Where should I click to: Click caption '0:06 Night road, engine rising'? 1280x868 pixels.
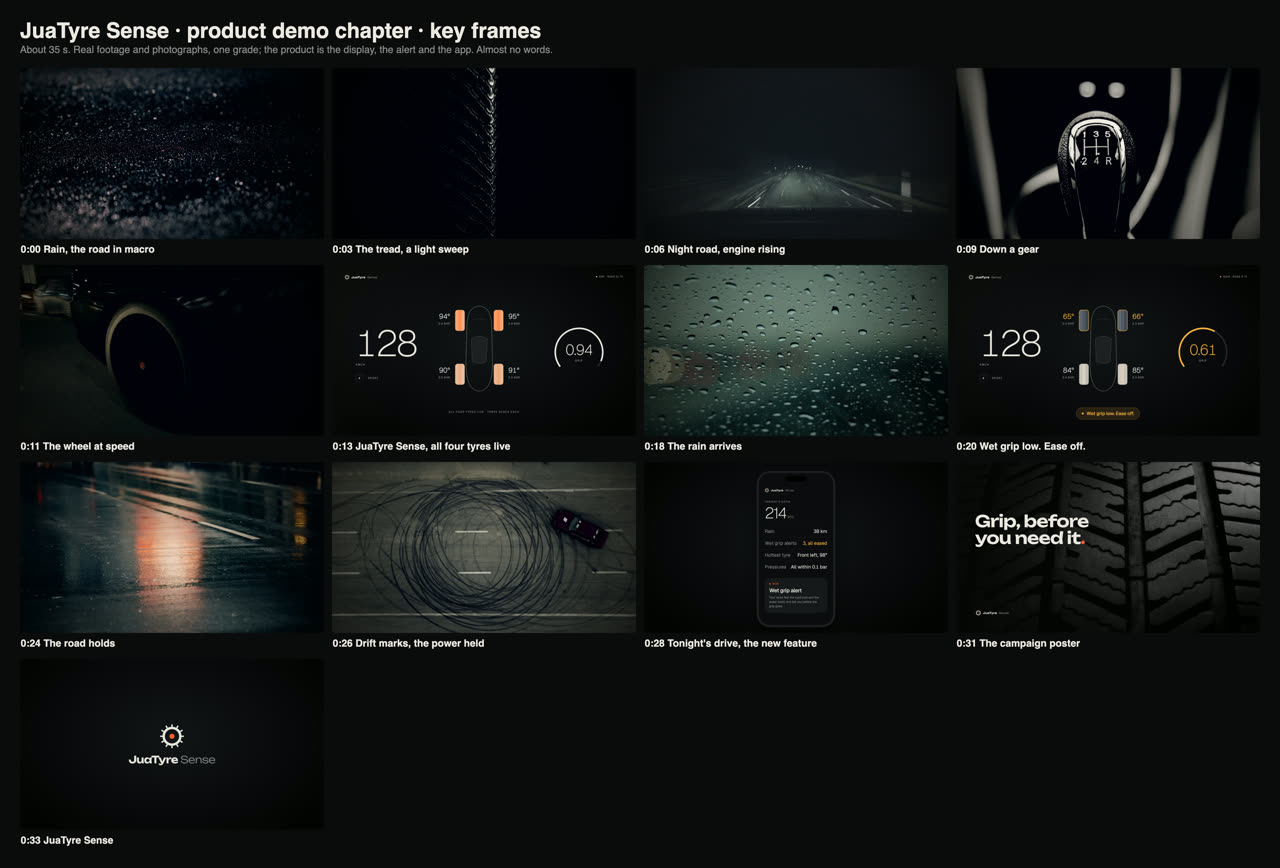(x=715, y=249)
